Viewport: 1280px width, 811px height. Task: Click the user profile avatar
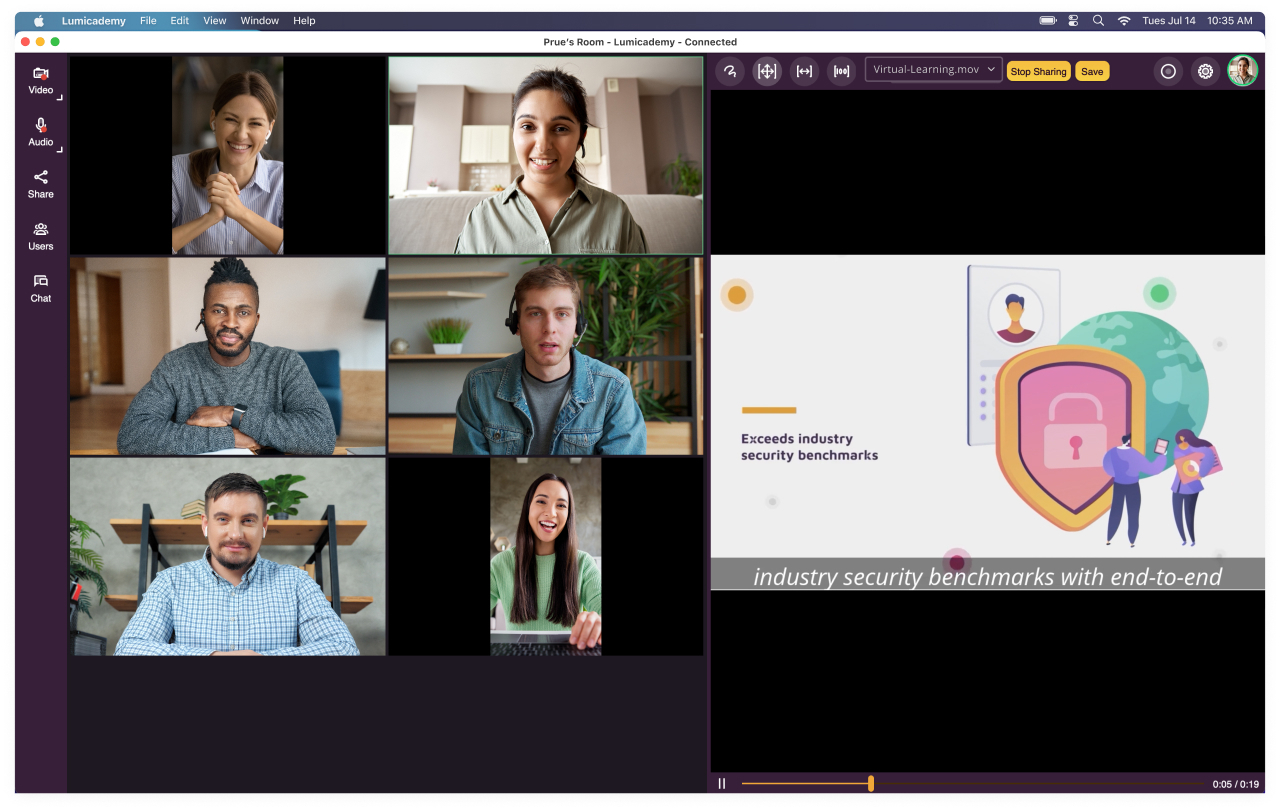[x=1242, y=71]
